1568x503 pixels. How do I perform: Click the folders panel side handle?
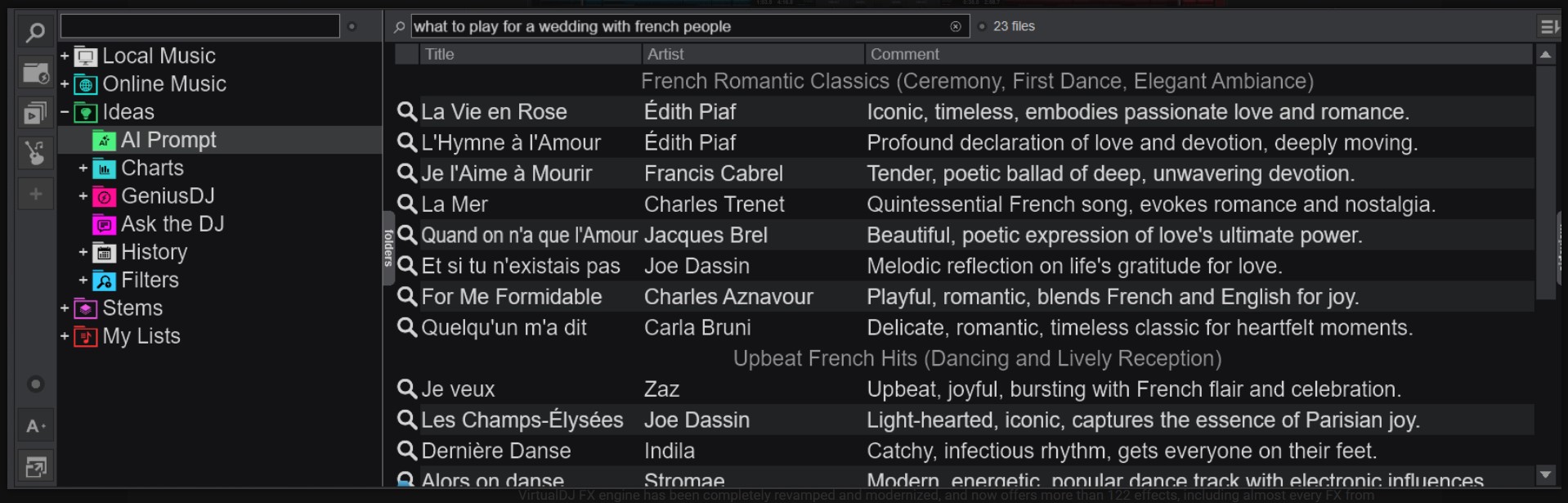(x=388, y=248)
